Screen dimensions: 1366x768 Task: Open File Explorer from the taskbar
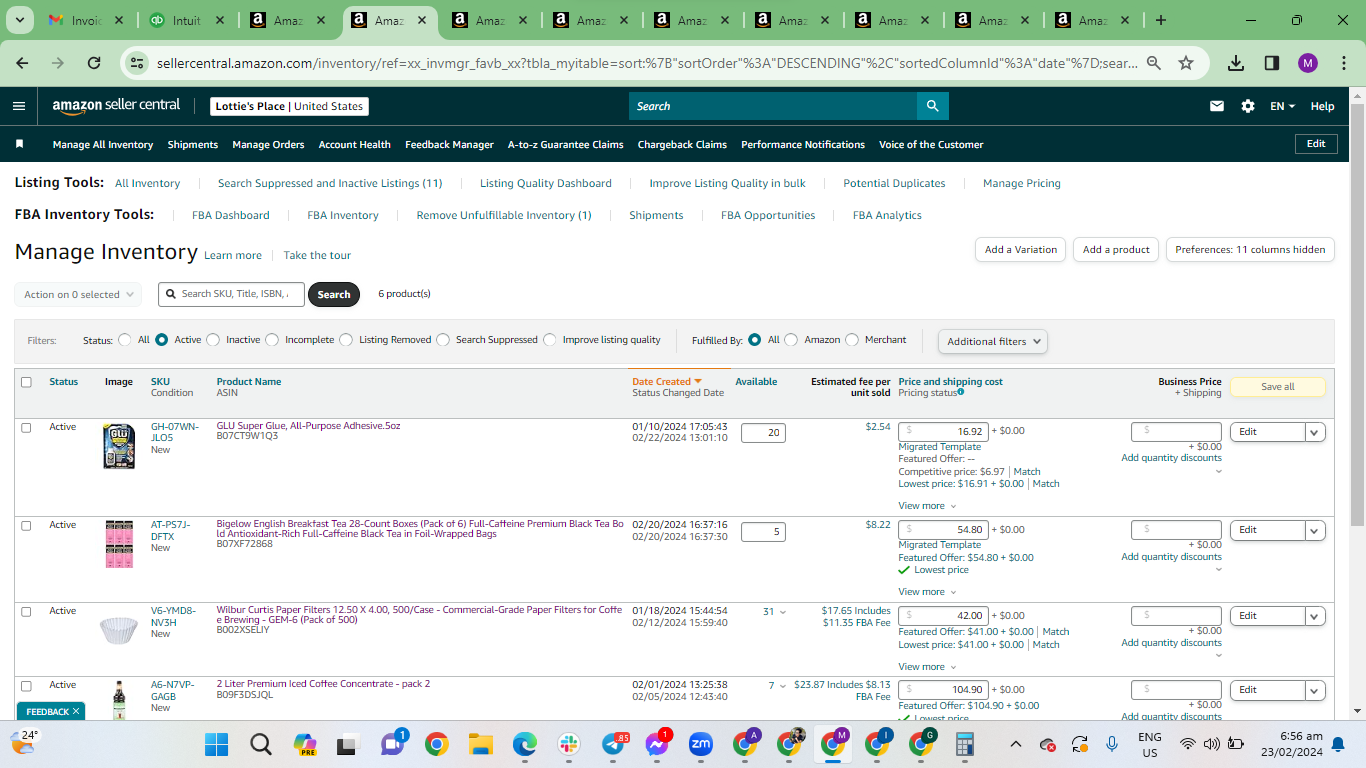(x=481, y=744)
